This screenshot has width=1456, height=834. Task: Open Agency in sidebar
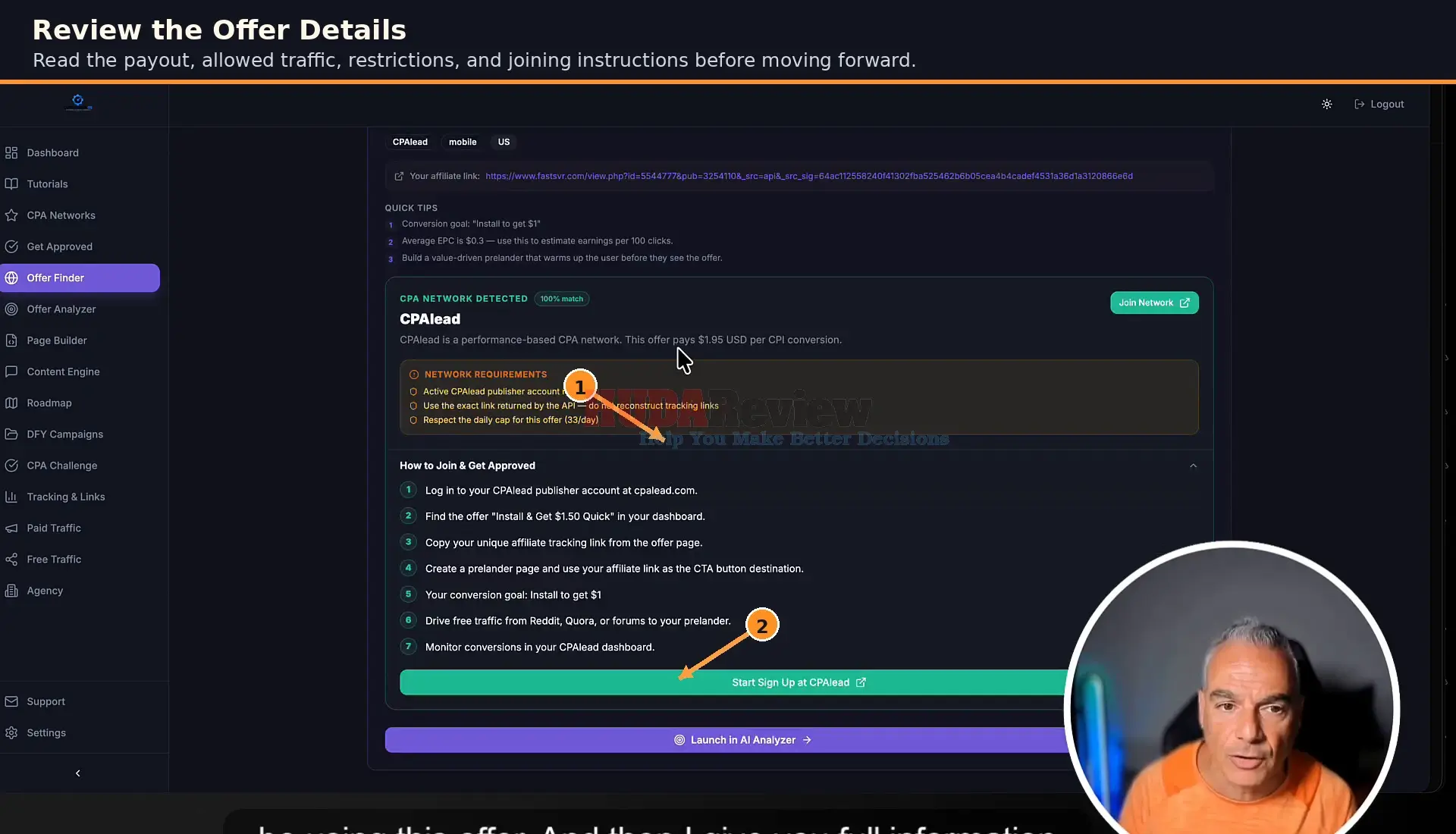coord(80,591)
